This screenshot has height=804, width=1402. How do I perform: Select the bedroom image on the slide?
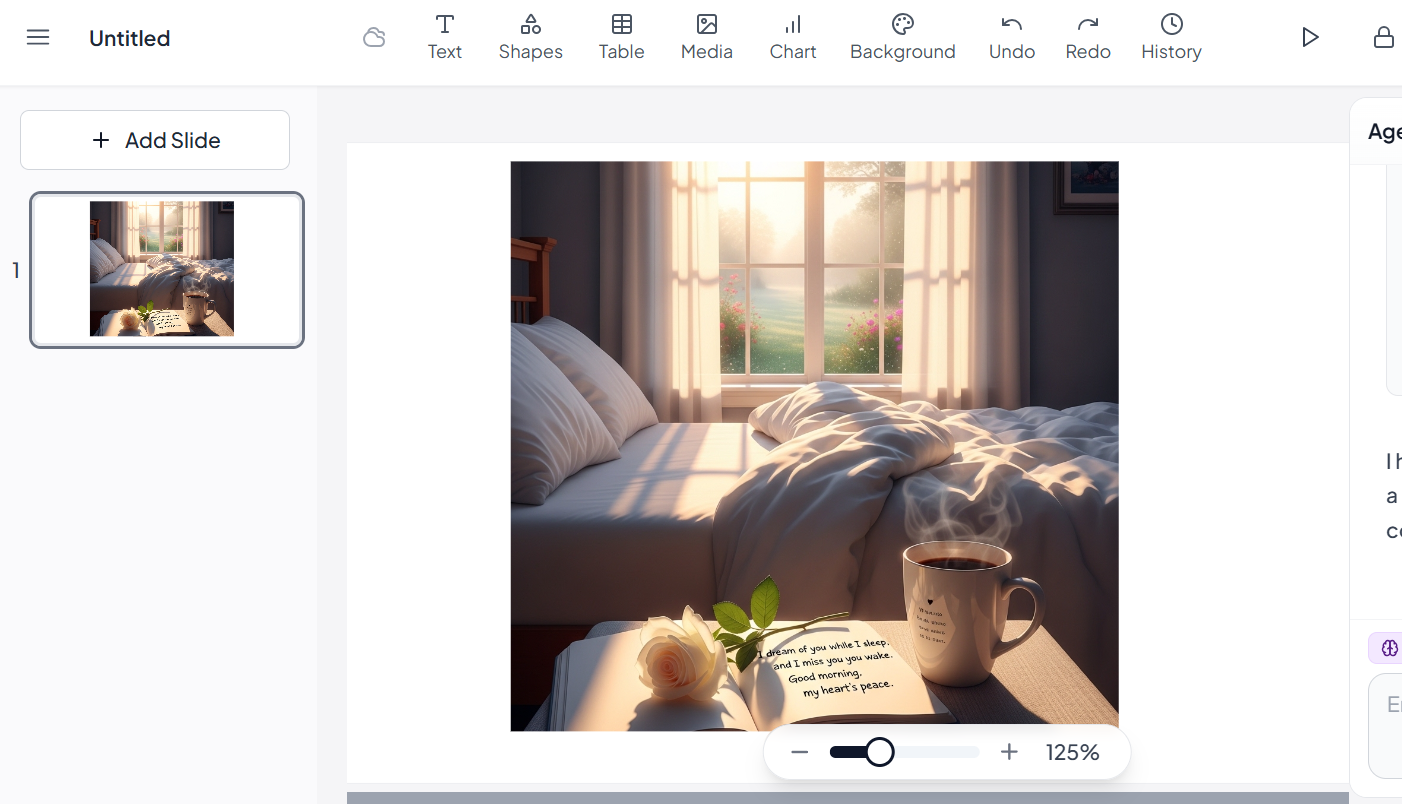coord(815,446)
